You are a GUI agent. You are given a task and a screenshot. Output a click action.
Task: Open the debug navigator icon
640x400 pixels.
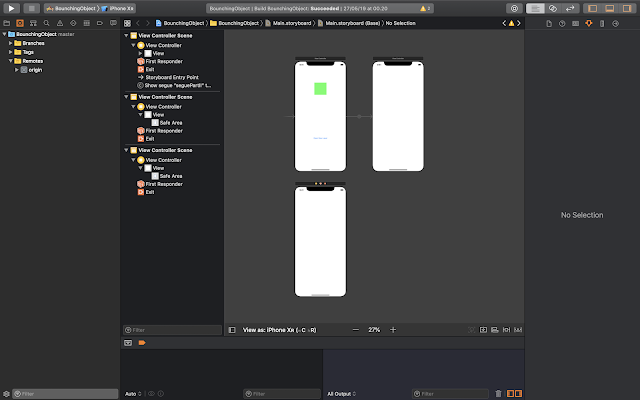[x=87, y=23]
